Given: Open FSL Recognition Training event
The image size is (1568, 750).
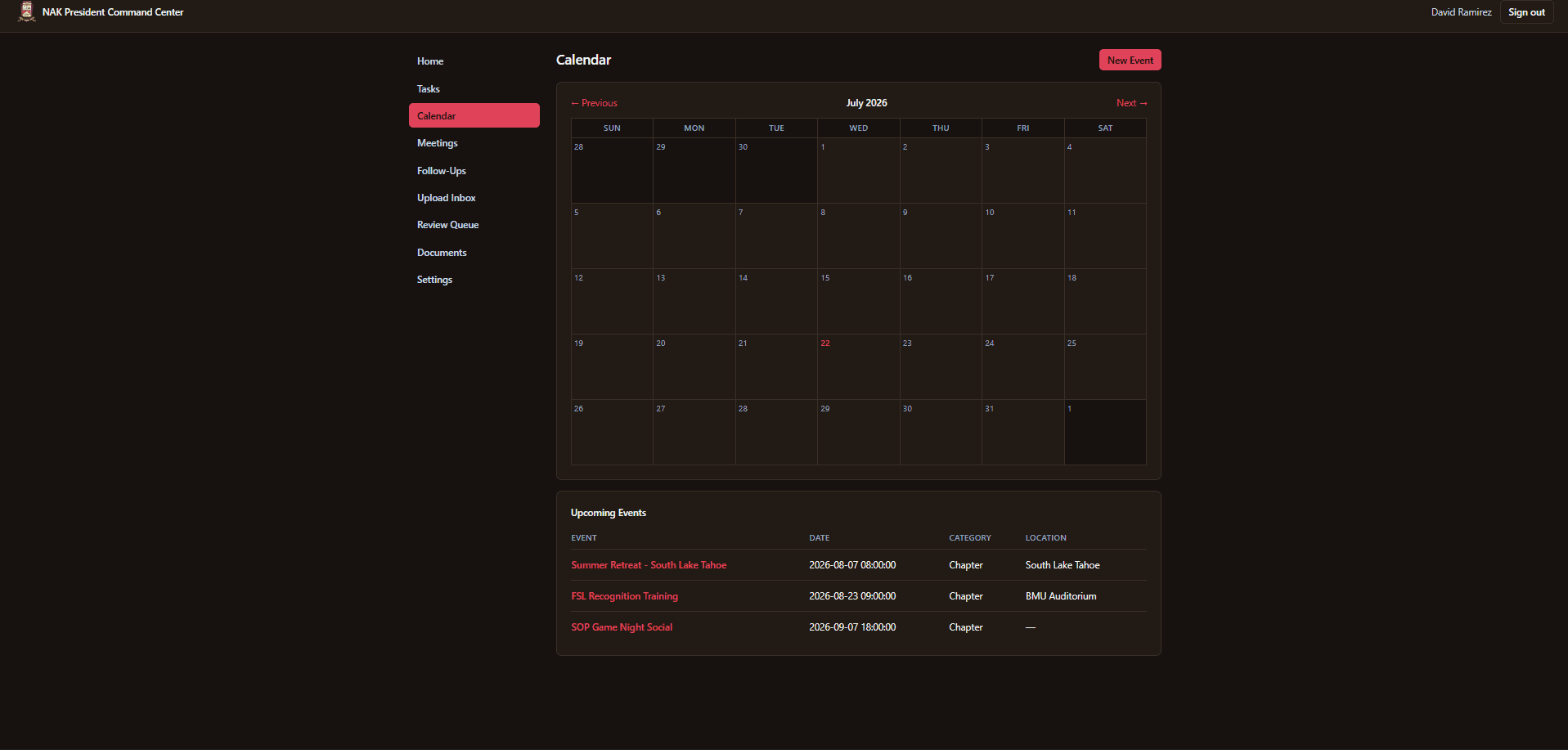Looking at the screenshot, I should (x=624, y=596).
